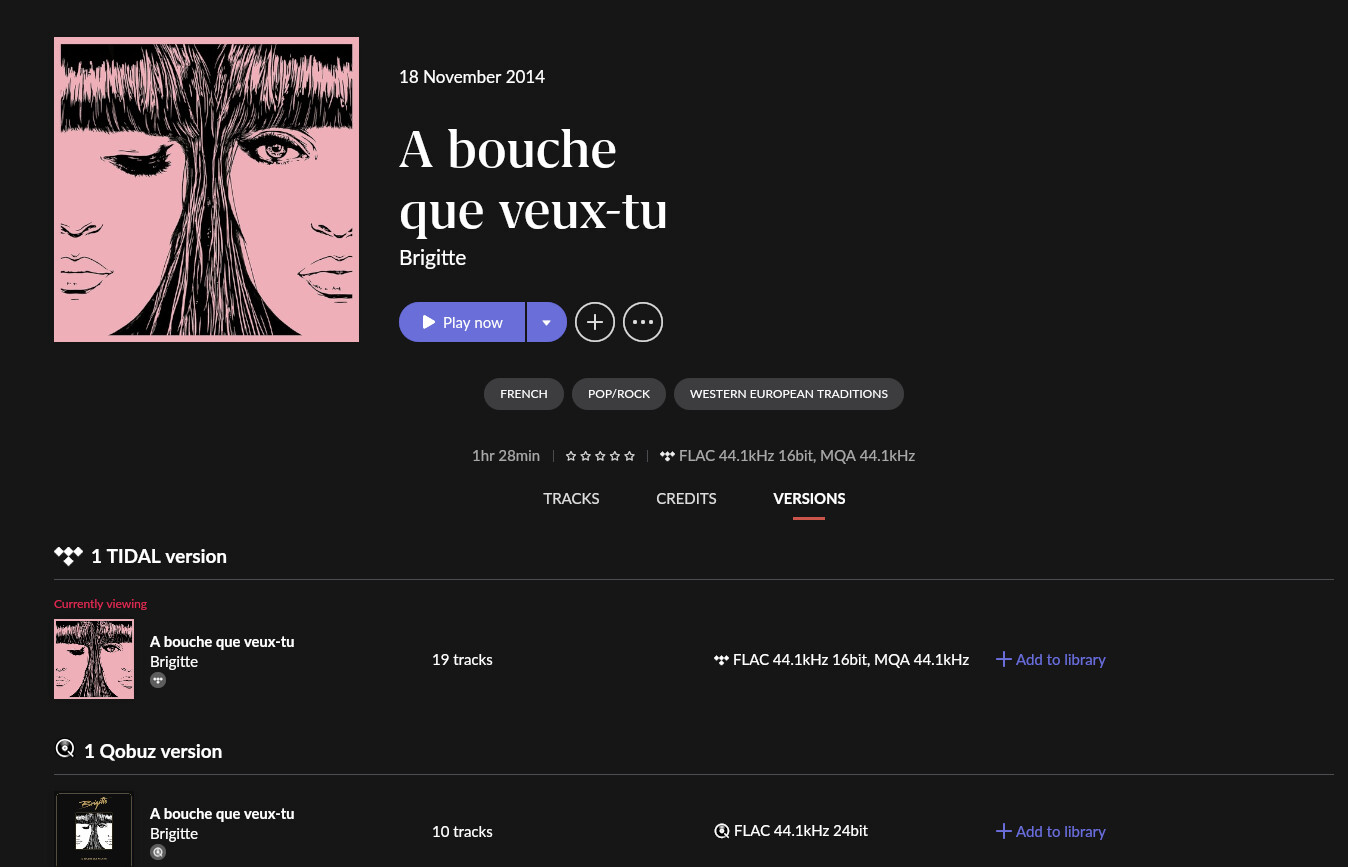The height and width of the screenshot is (867, 1348).
Task: Click album title 'A bouche que veux-tu' heading
Action: pos(533,180)
